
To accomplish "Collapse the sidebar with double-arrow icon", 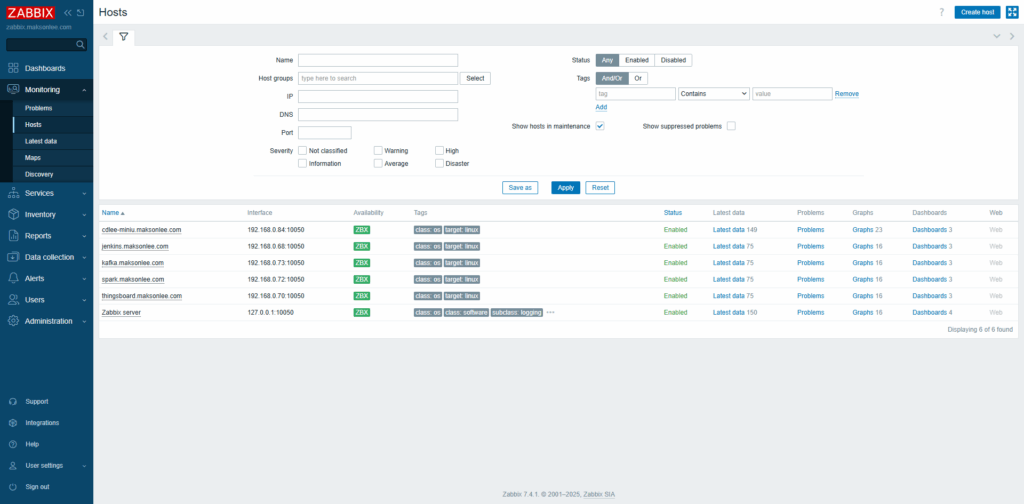I will point(67,12).
